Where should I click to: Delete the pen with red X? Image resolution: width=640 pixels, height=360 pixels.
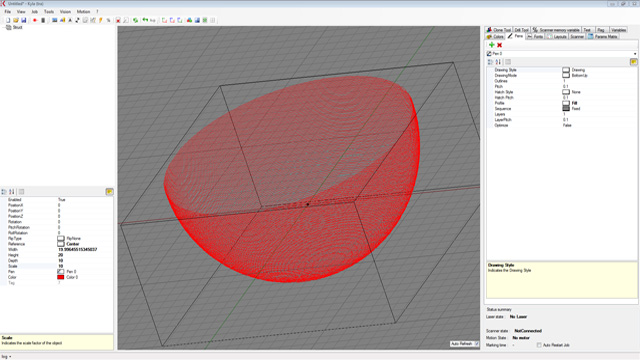point(500,45)
